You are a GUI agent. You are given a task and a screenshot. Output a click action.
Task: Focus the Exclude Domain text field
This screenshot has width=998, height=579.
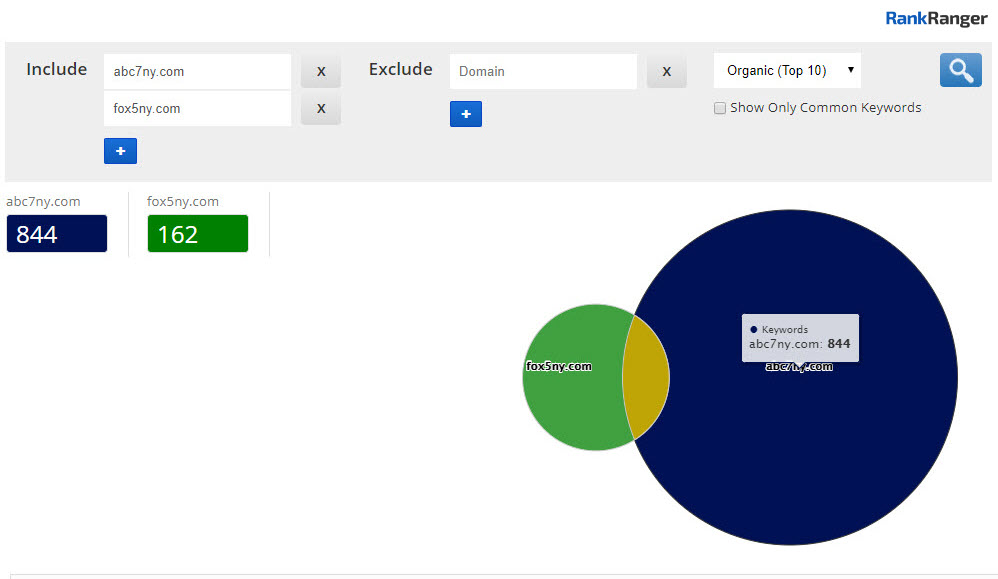tap(543, 72)
